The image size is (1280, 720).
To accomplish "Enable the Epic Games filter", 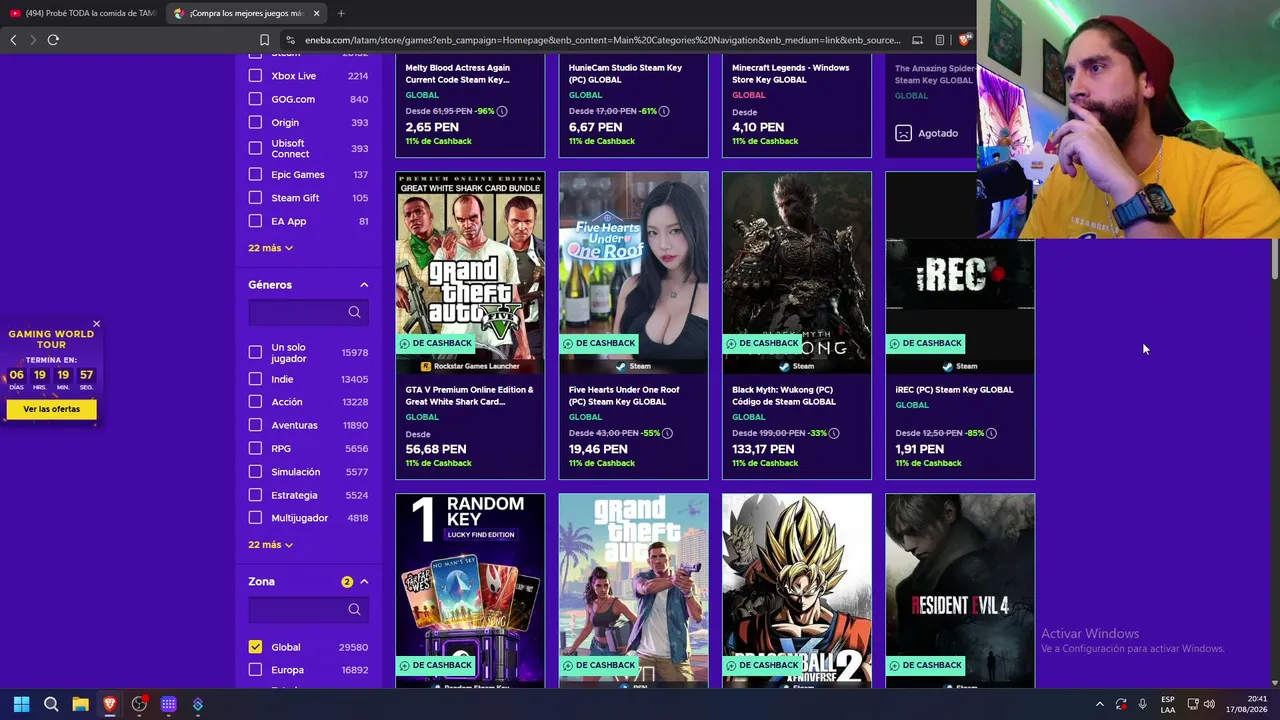I will (x=255, y=175).
